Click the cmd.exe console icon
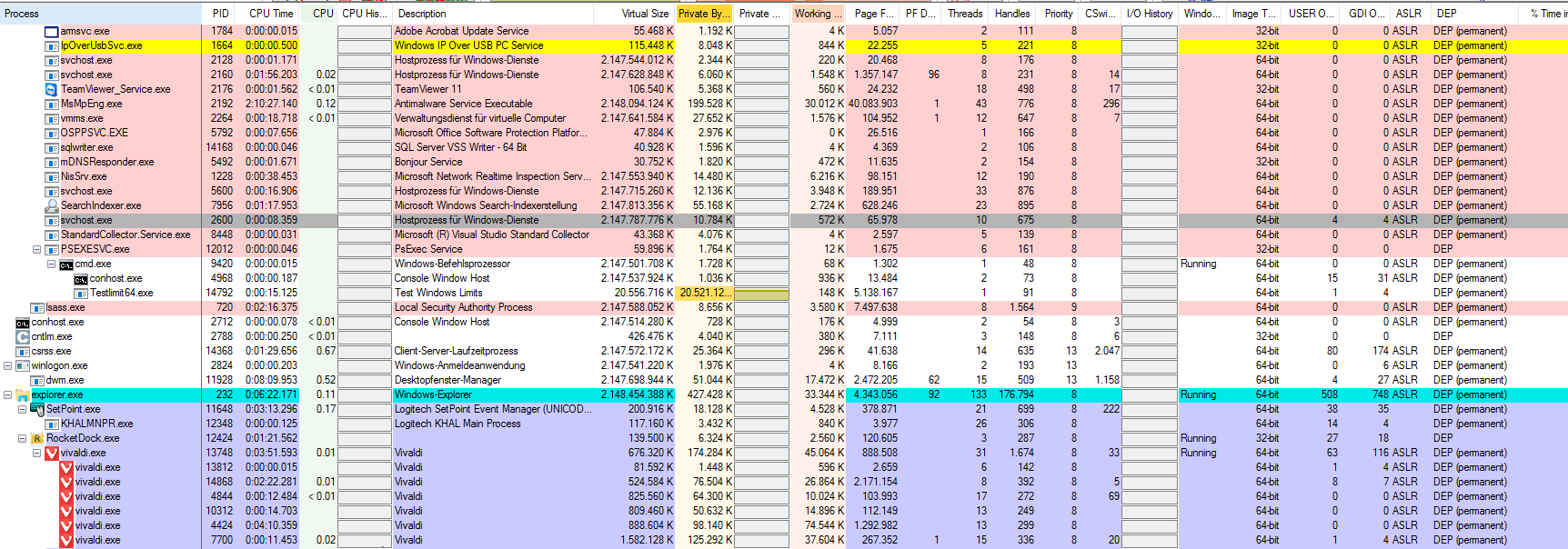The height and width of the screenshot is (549, 1568). tap(66, 264)
